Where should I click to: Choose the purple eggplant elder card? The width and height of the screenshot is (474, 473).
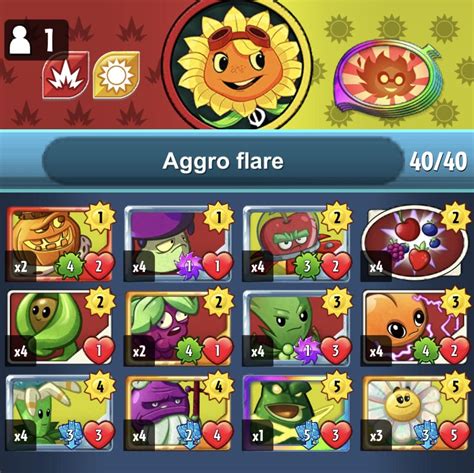click(179, 413)
